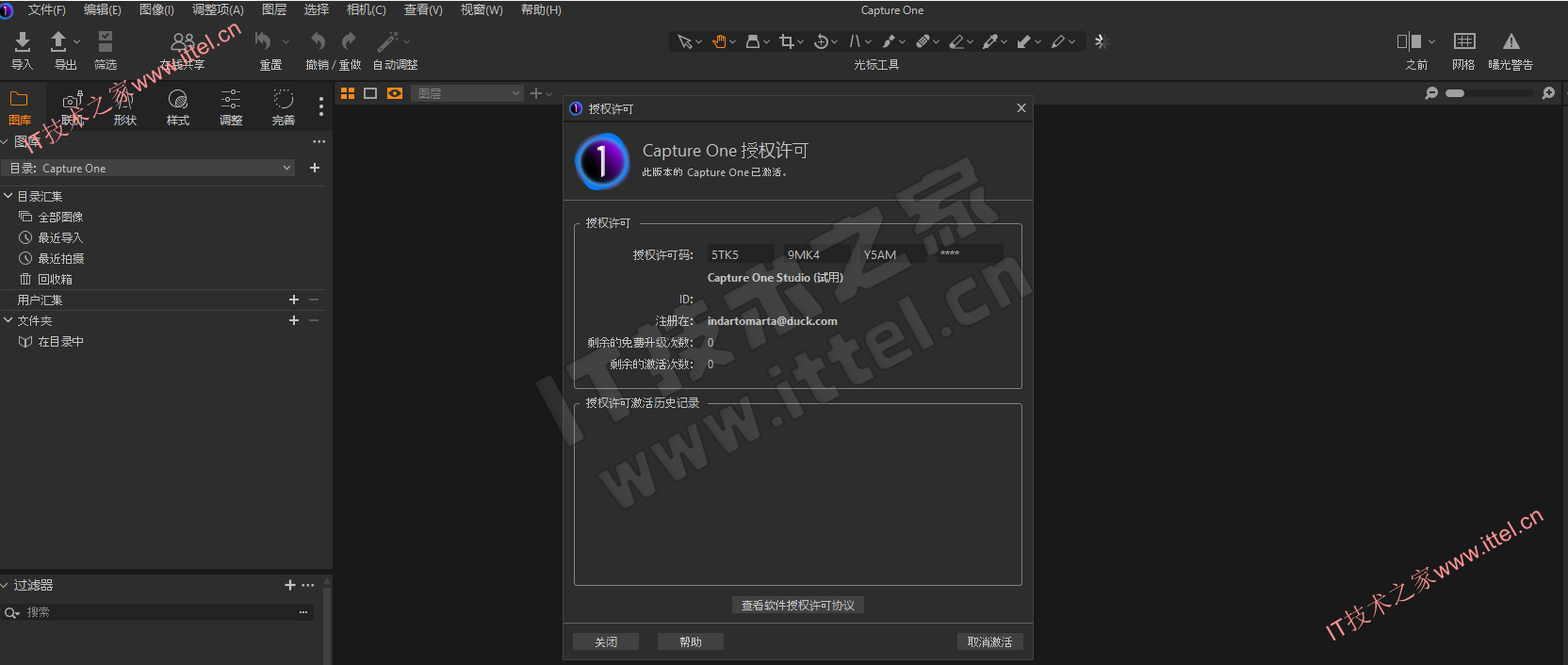Screen dimensions: 1568x665
Task: Switch to the 样式 style tab
Action: [178, 107]
